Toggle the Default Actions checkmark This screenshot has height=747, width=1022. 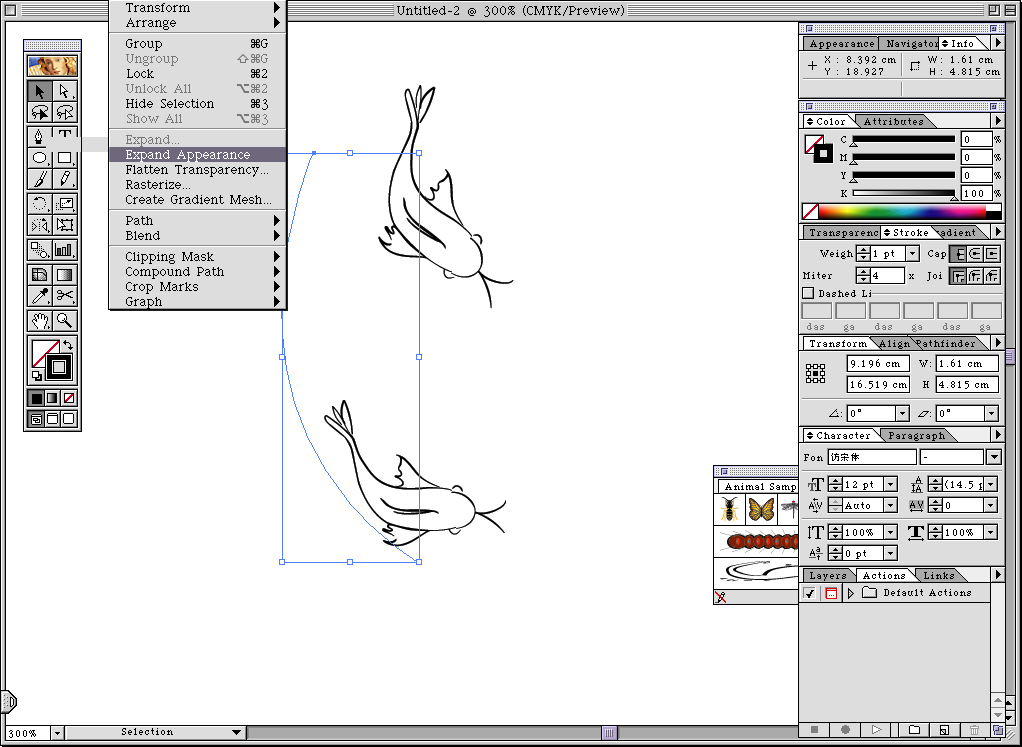pyautogui.click(x=810, y=593)
